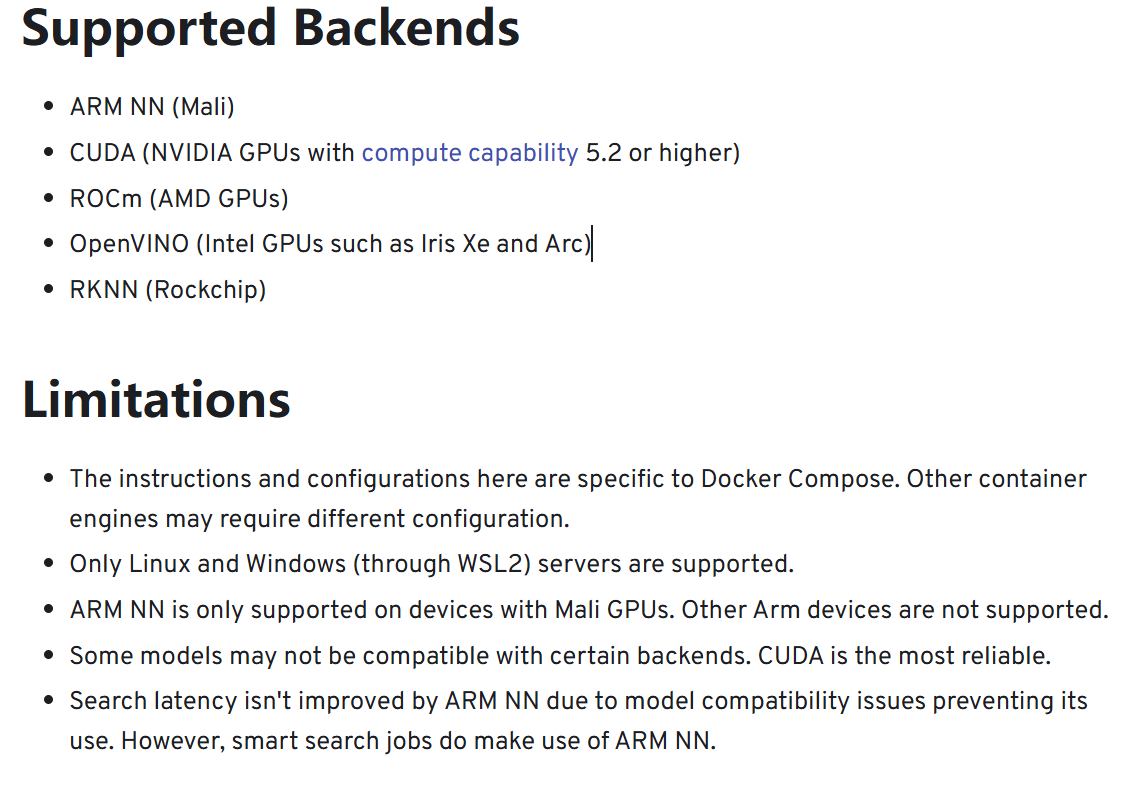Image resolution: width=1133 pixels, height=795 pixels.
Task: Click the Linux and Windows WSL2 limitation
Action: coord(431,564)
